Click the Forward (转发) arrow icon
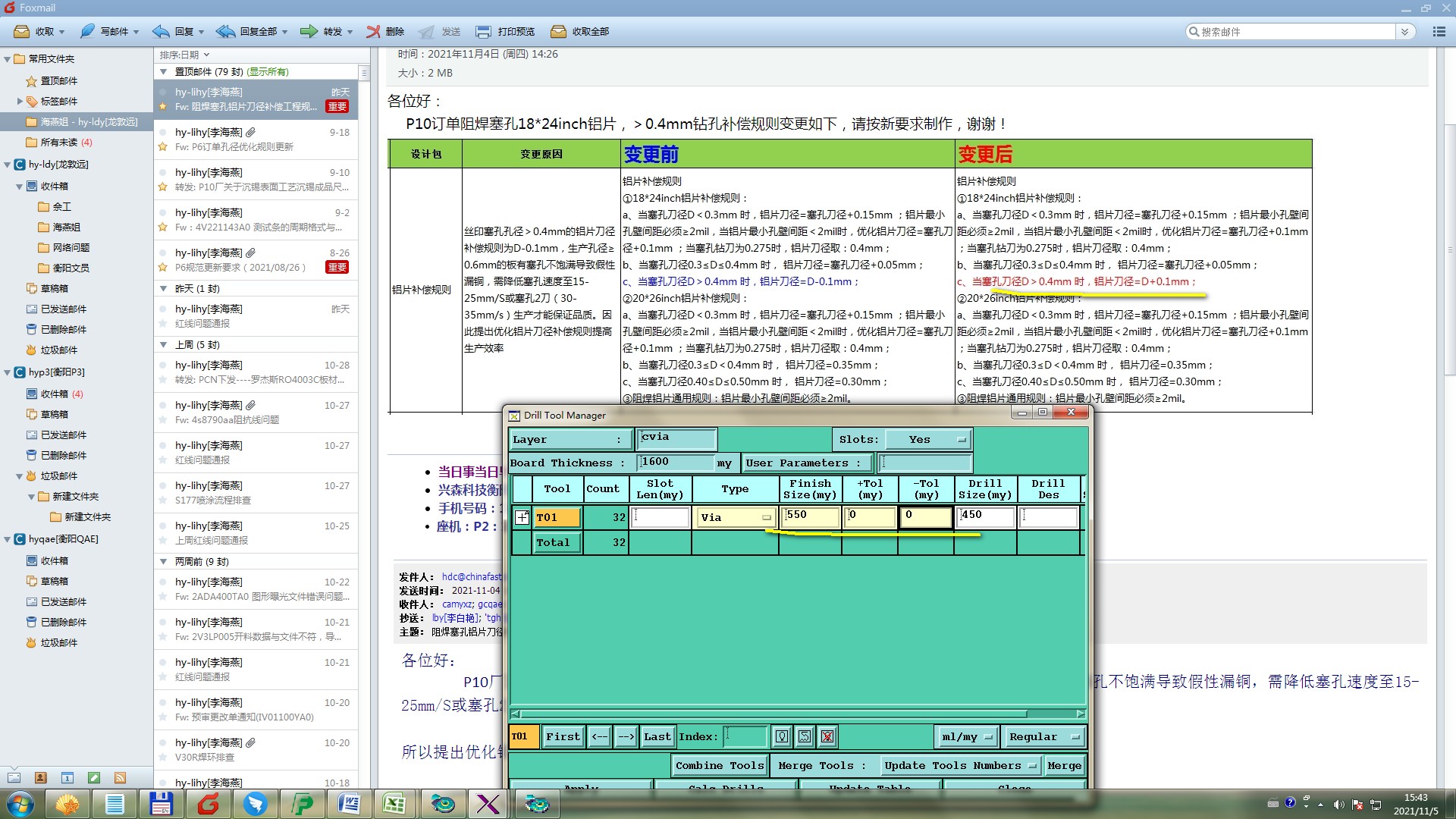This screenshot has height=819, width=1456. click(309, 32)
